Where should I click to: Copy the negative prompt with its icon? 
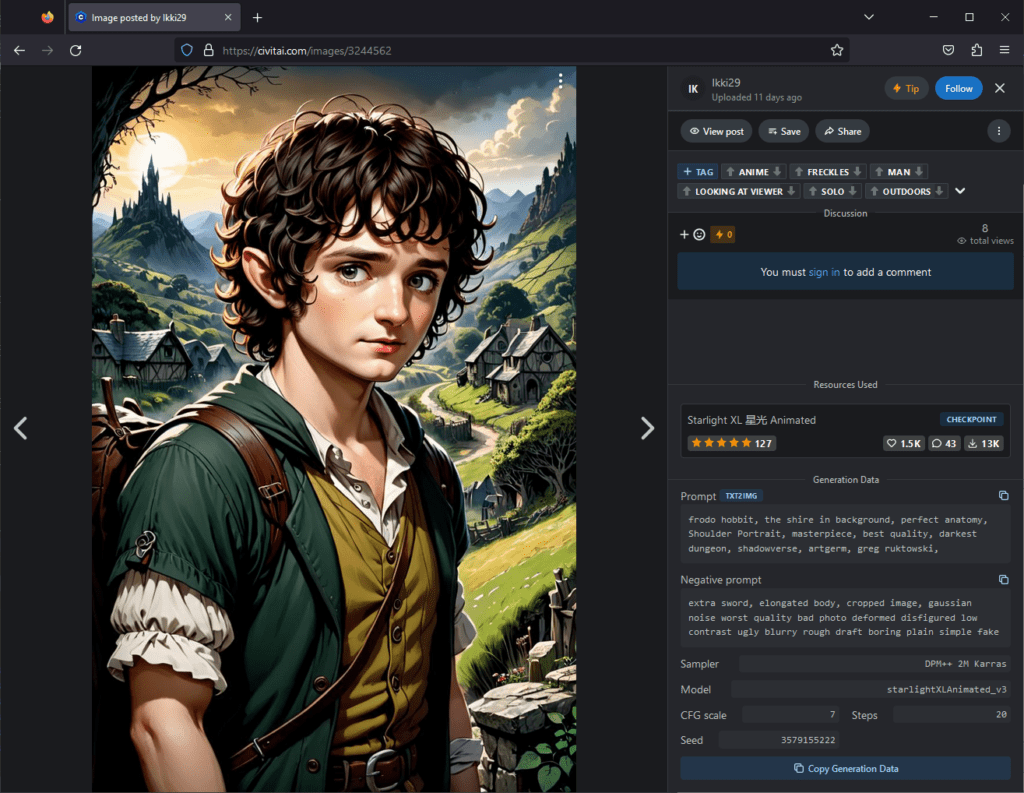pos(1003,580)
